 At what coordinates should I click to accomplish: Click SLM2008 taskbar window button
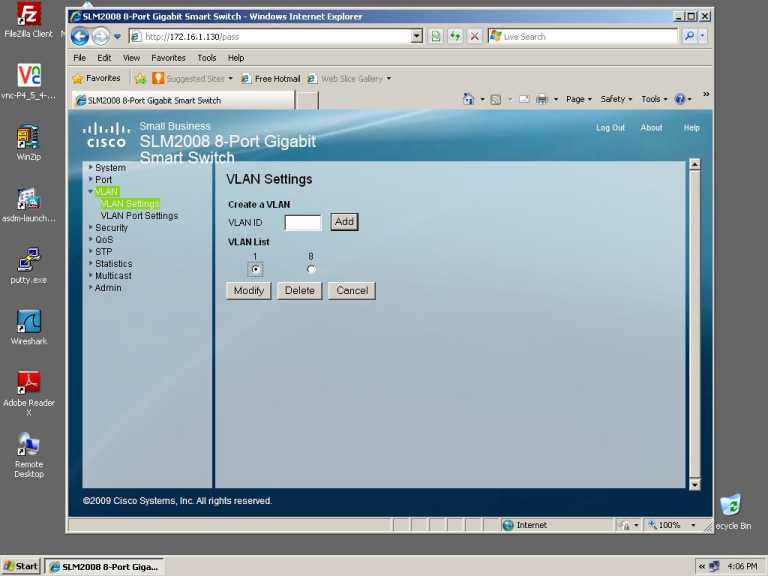tap(105, 567)
